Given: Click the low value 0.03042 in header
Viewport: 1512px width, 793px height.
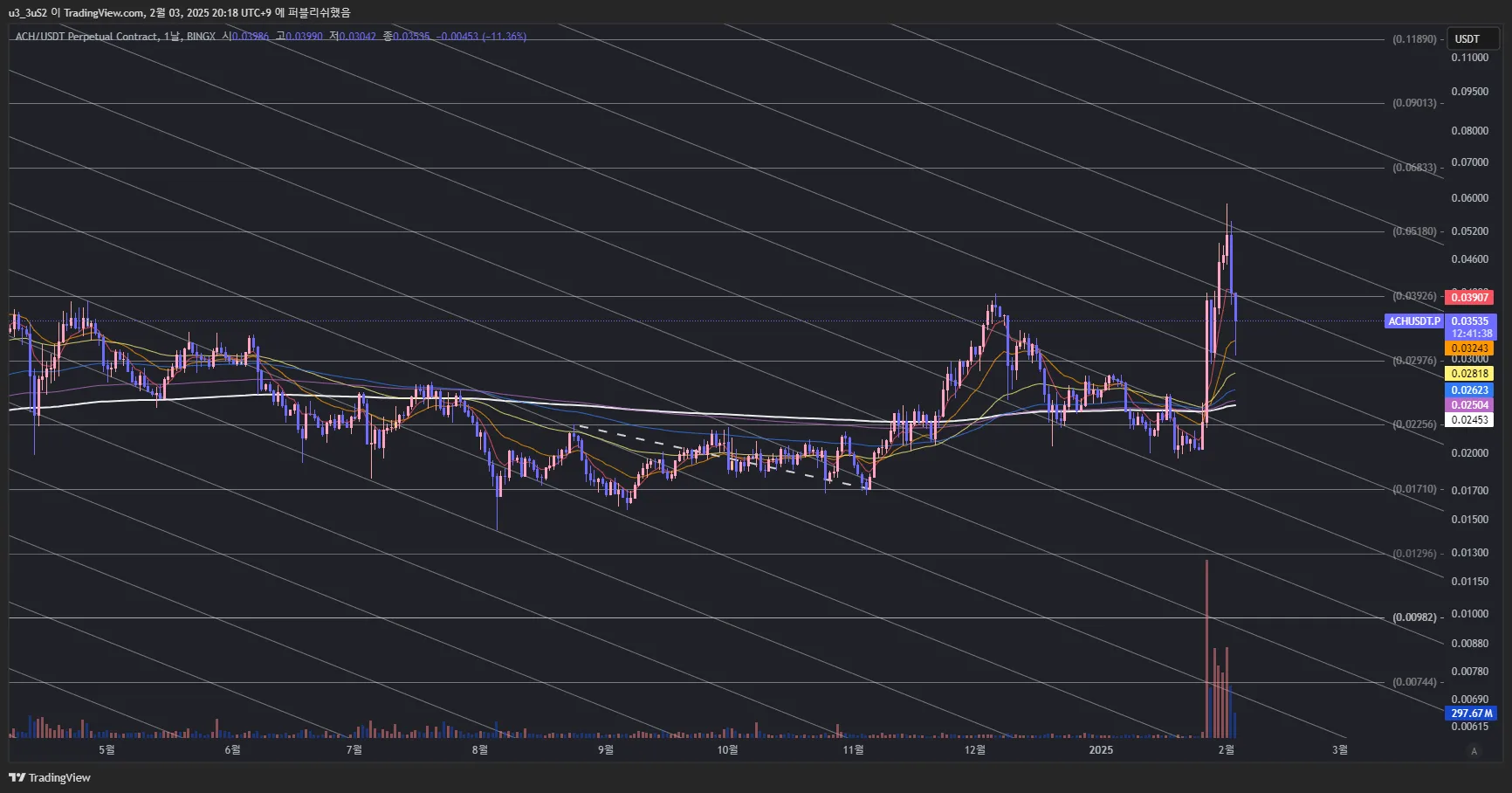Looking at the screenshot, I should (x=358, y=37).
